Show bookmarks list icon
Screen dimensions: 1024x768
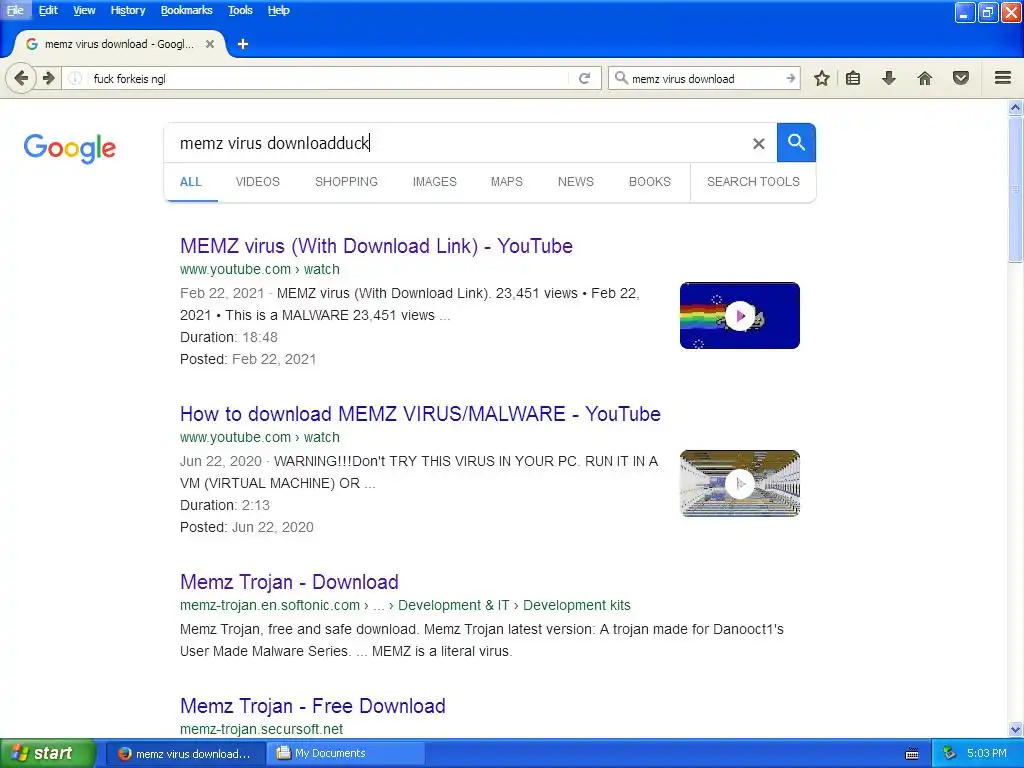[853, 78]
